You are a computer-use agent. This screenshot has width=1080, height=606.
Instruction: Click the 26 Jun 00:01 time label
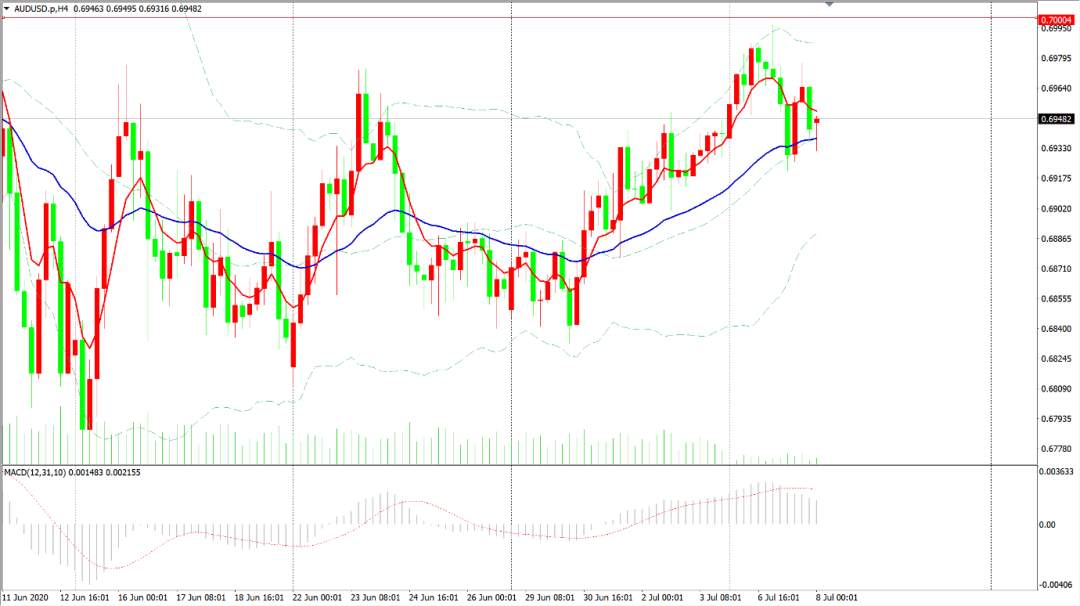point(491,598)
